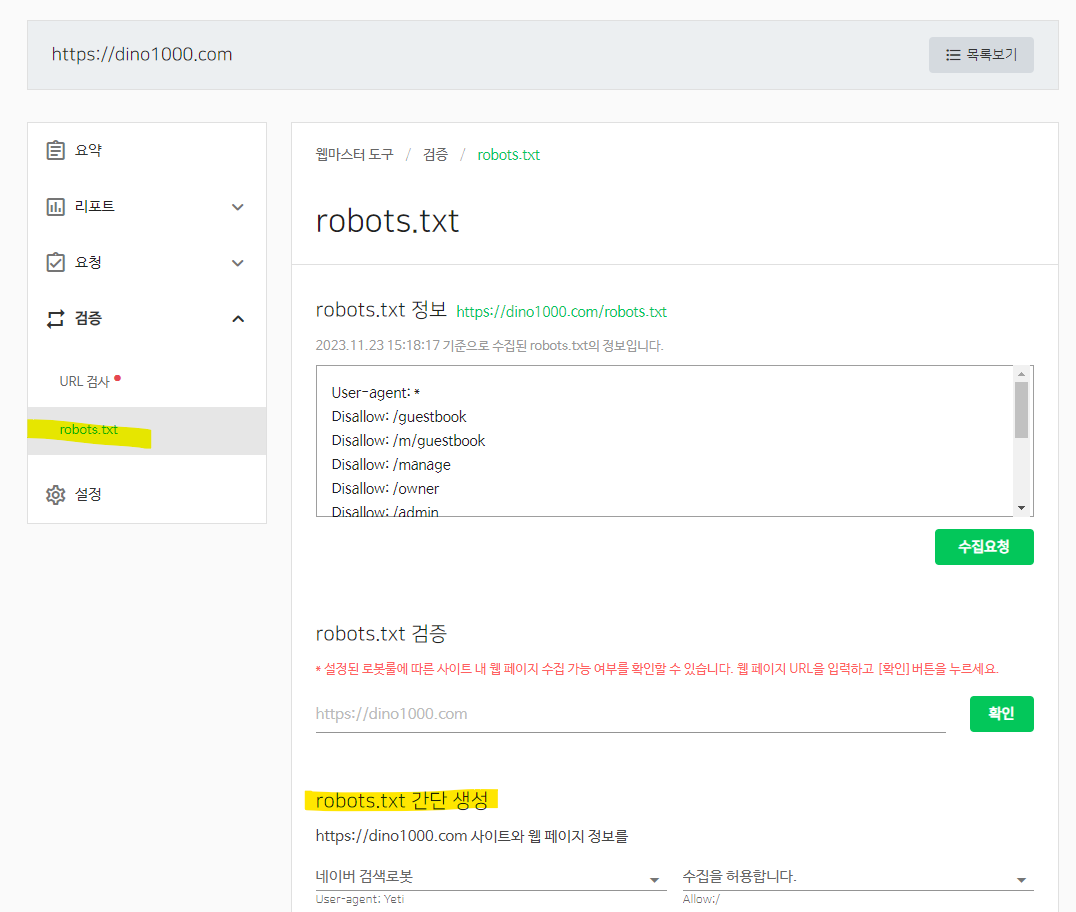Select URL 검사 in the sidebar
The image size is (1076, 912).
click(86, 380)
